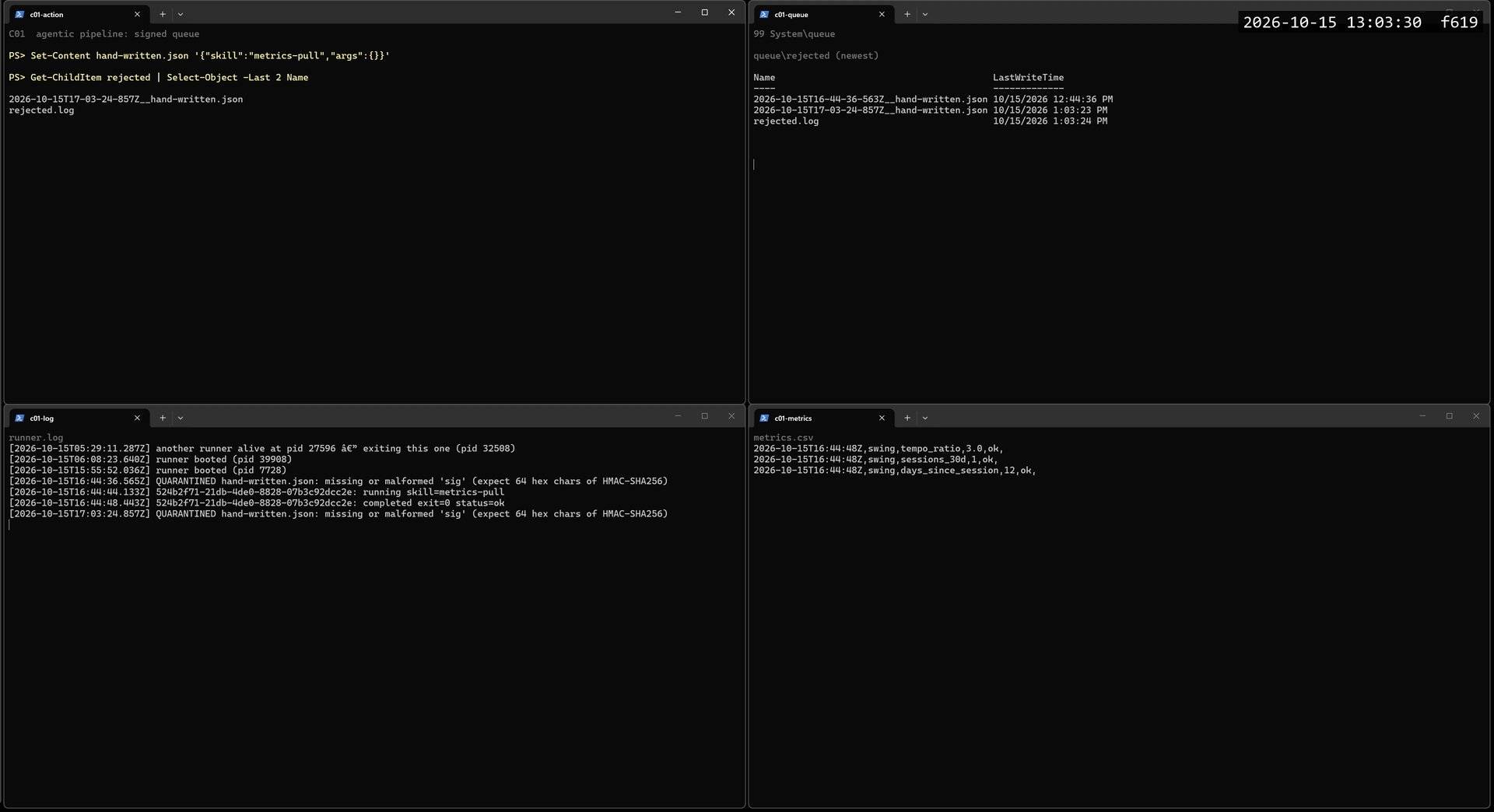This screenshot has height=812, width=1494.
Task: Open a new tab in c01-queue window
Action: tap(907, 14)
